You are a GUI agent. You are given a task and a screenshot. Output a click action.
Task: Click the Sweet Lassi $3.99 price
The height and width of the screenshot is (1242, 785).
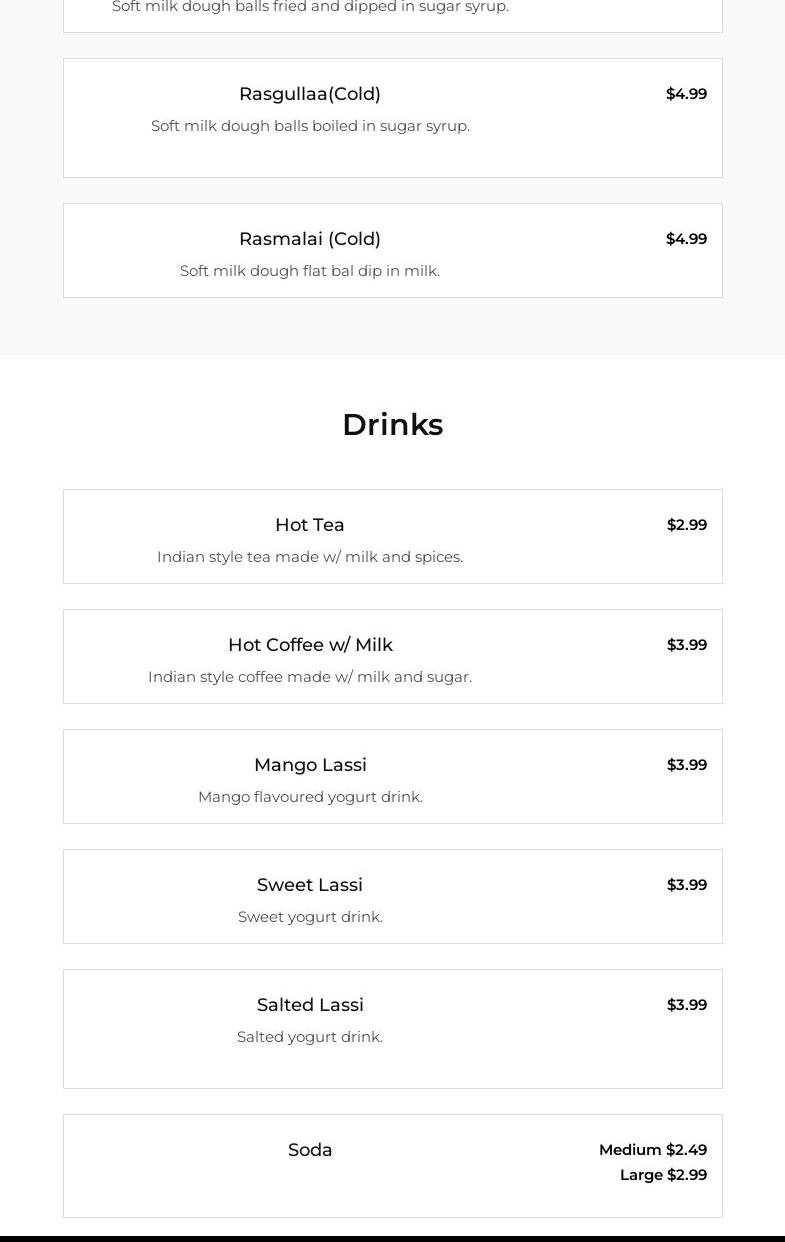pyautogui.click(x=687, y=885)
